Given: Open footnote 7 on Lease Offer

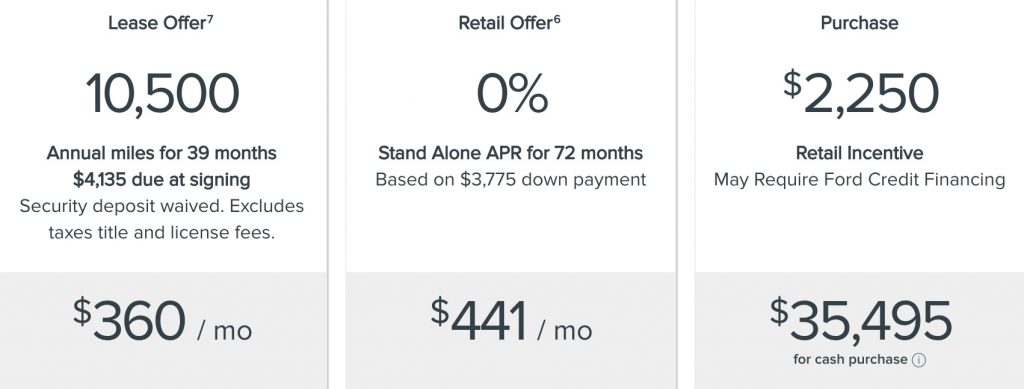Looking at the screenshot, I should click(210, 18).
